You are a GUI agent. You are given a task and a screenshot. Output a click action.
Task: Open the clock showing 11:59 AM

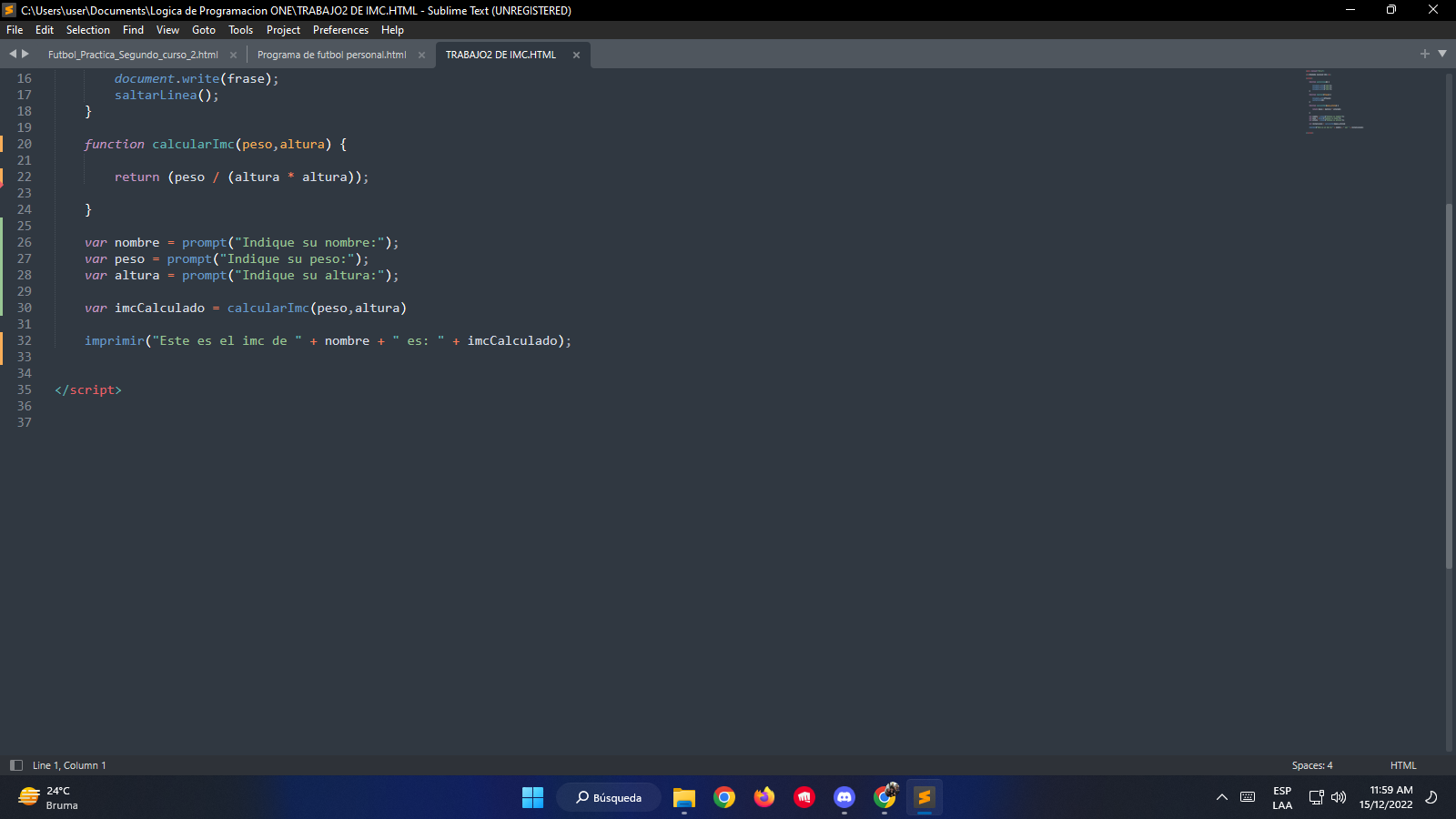coord(1386,797)
